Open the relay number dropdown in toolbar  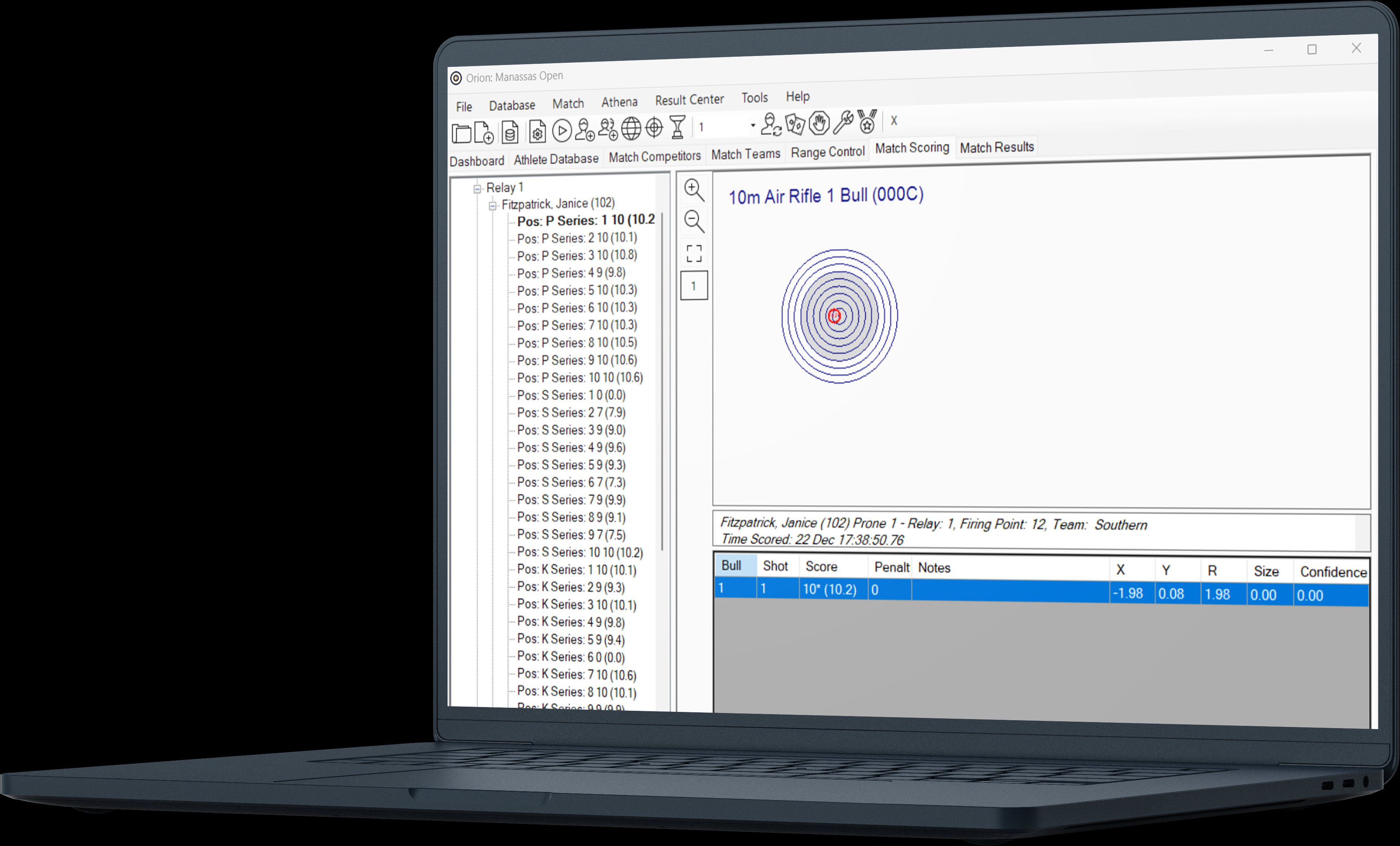click(x=753, y=125)
